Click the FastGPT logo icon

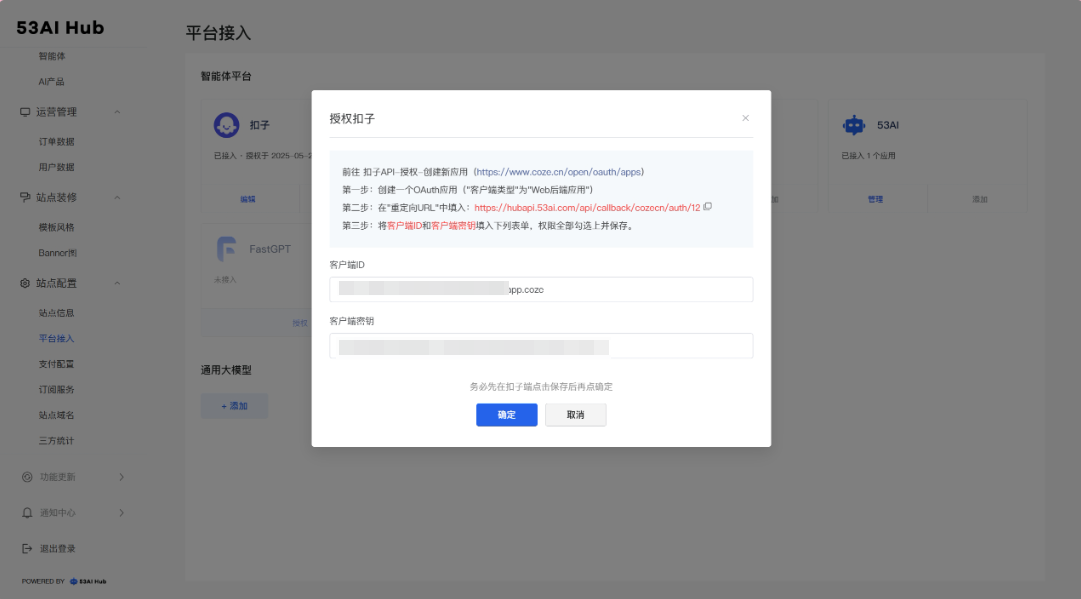coord(226,249)
